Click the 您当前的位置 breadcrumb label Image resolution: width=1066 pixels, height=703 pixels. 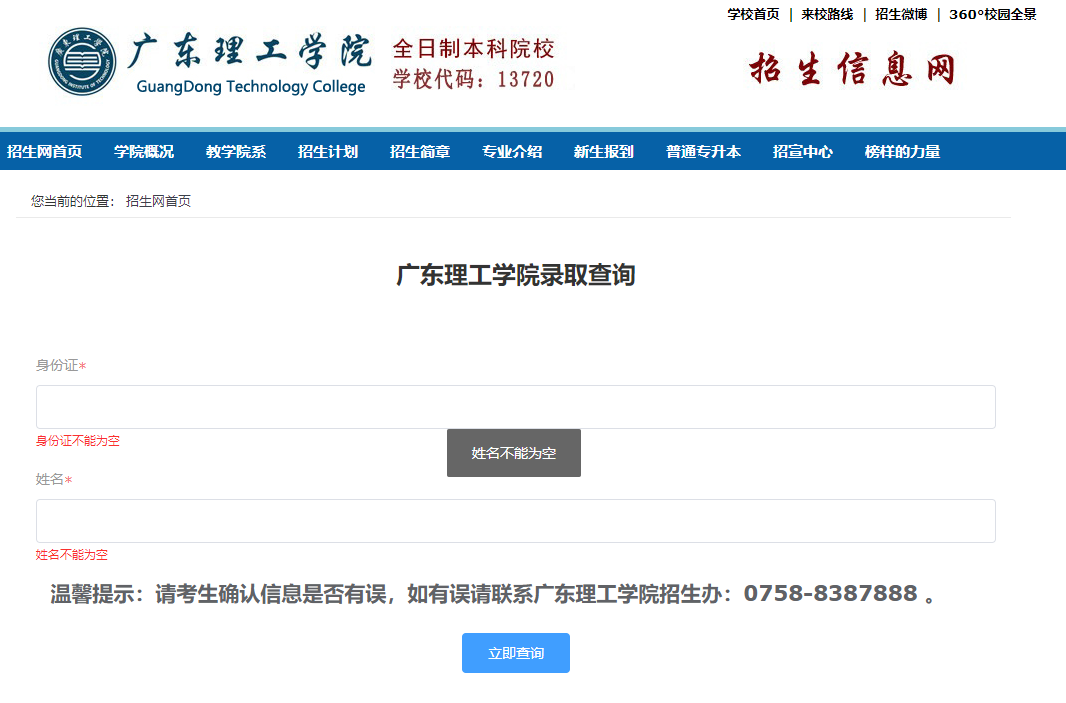coord(73,201)
